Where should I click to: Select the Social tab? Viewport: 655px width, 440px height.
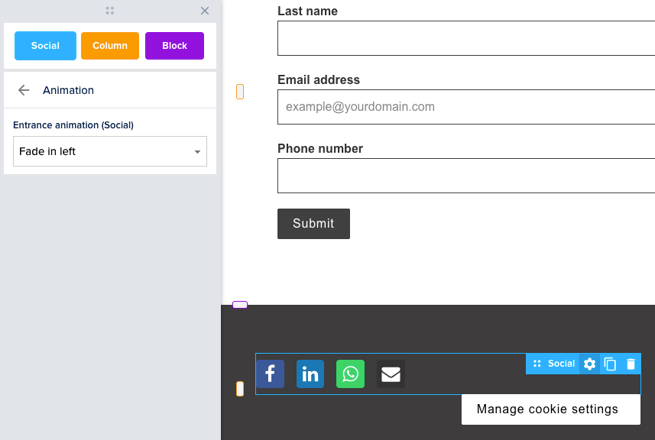point(45,46)
